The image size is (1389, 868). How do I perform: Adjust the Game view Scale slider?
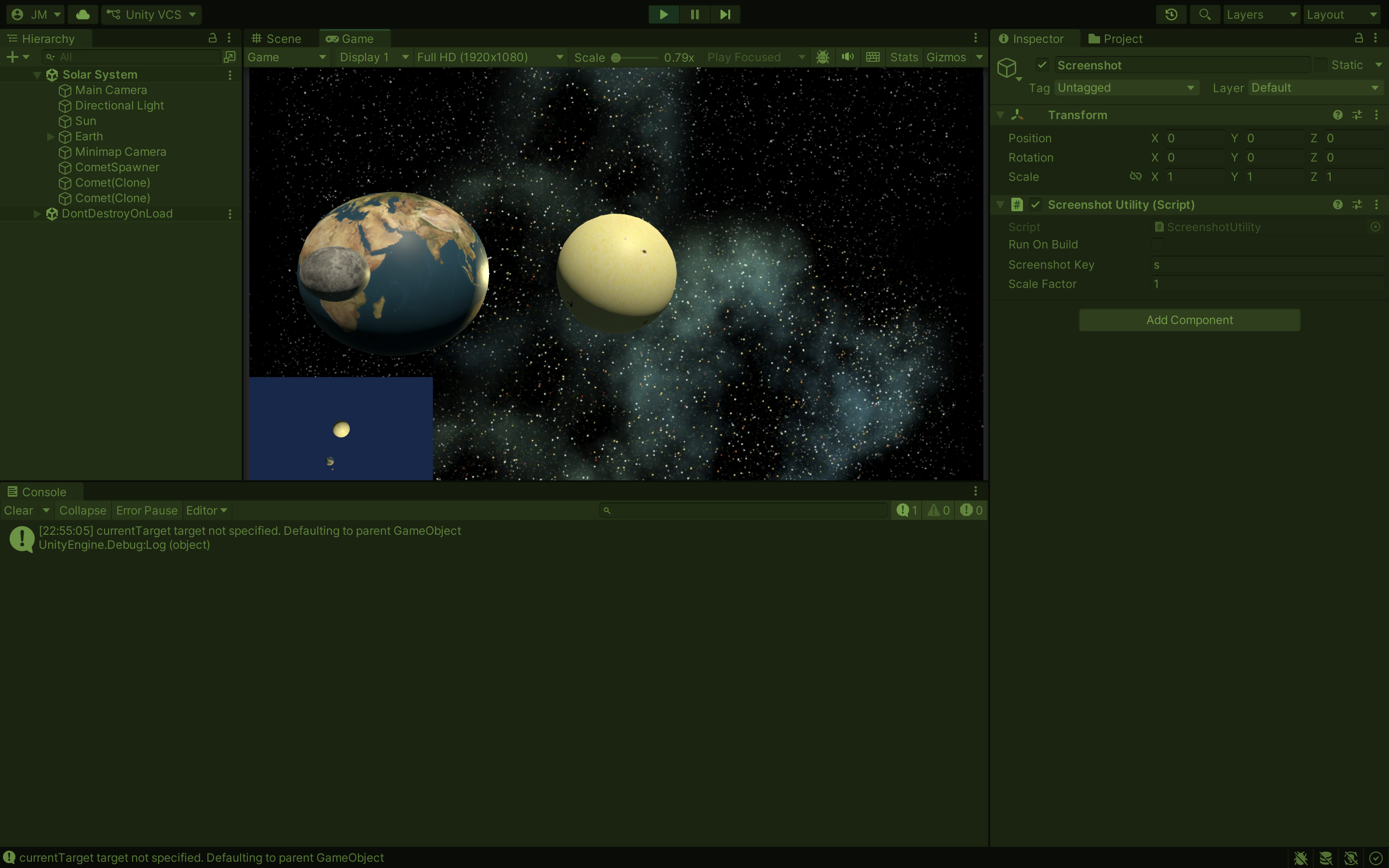point(616,57)
